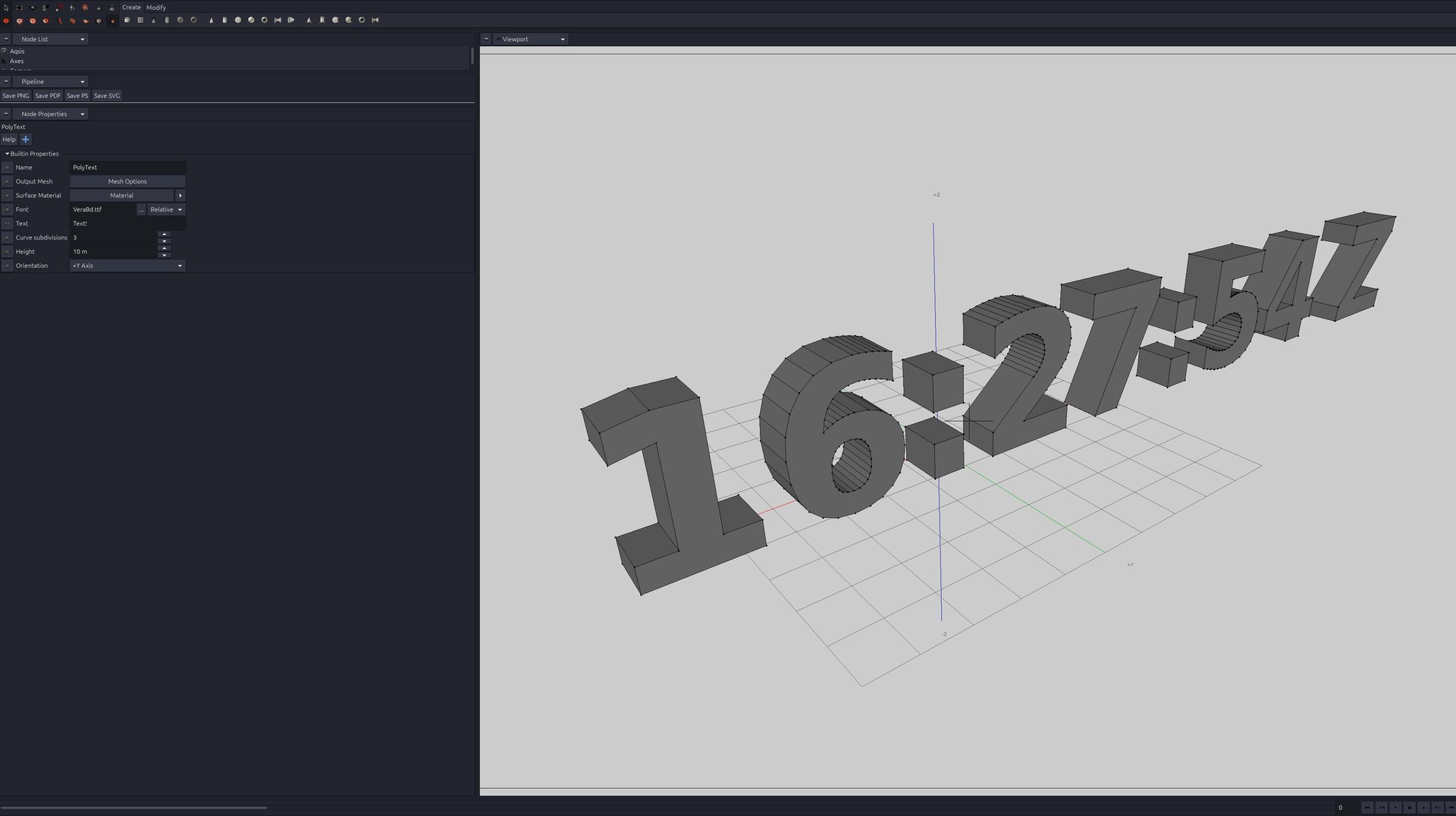Click the arrow button next to Material

point(180,196)
